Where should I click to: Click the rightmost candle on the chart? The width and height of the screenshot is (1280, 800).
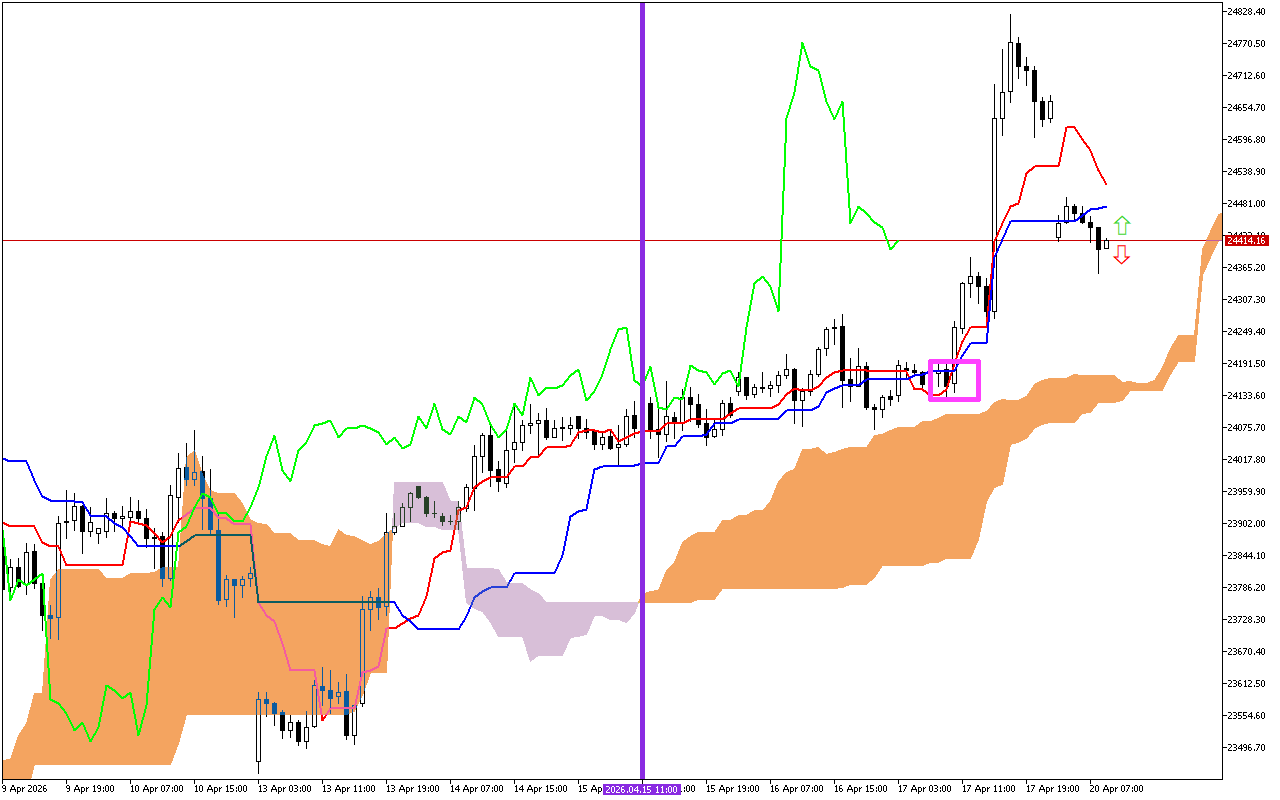[1106, 243]
